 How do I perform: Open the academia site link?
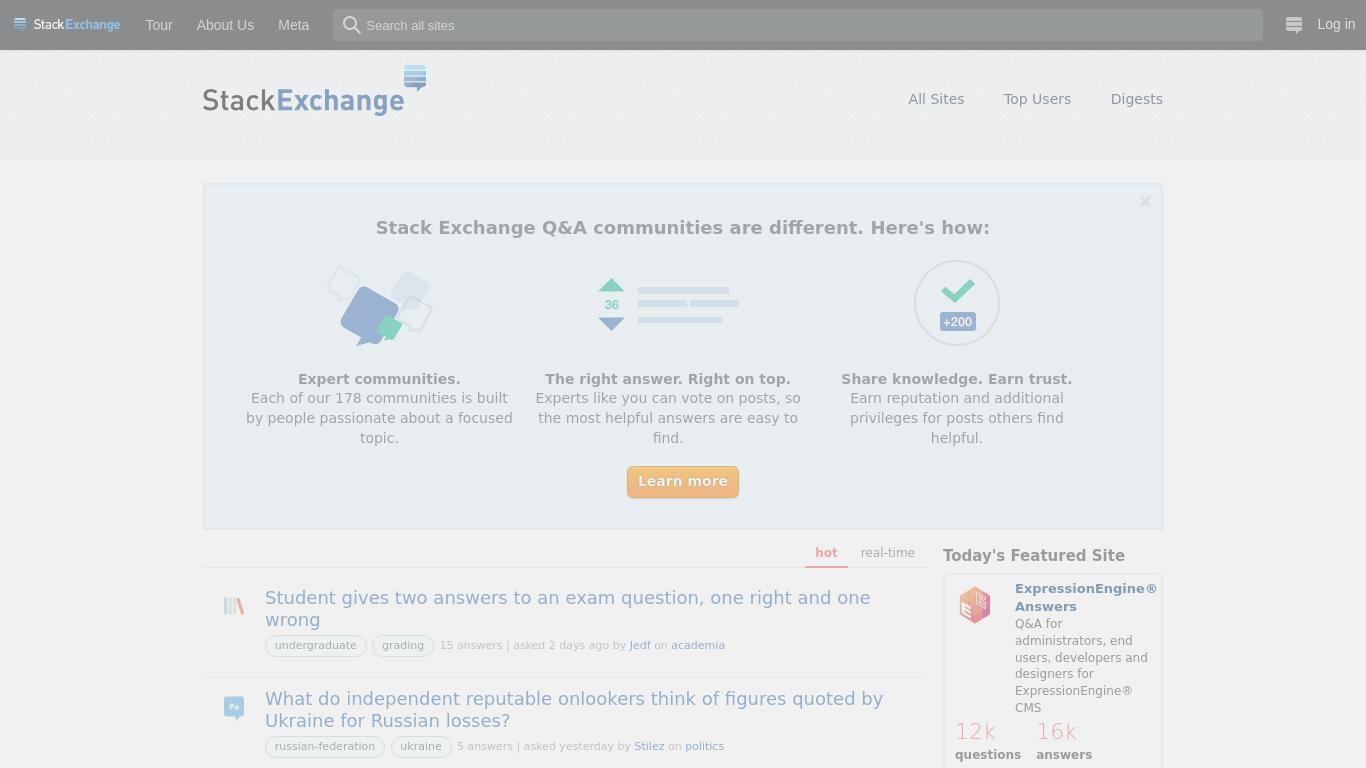point(698,646)
